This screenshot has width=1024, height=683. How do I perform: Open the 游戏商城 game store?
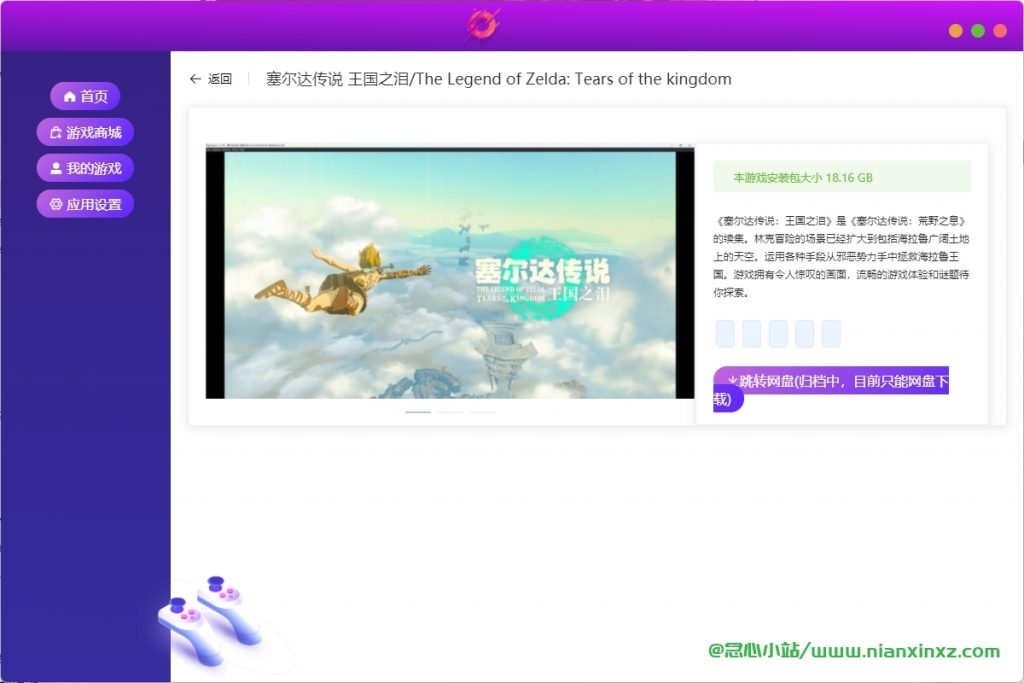[x=85, y=133]
